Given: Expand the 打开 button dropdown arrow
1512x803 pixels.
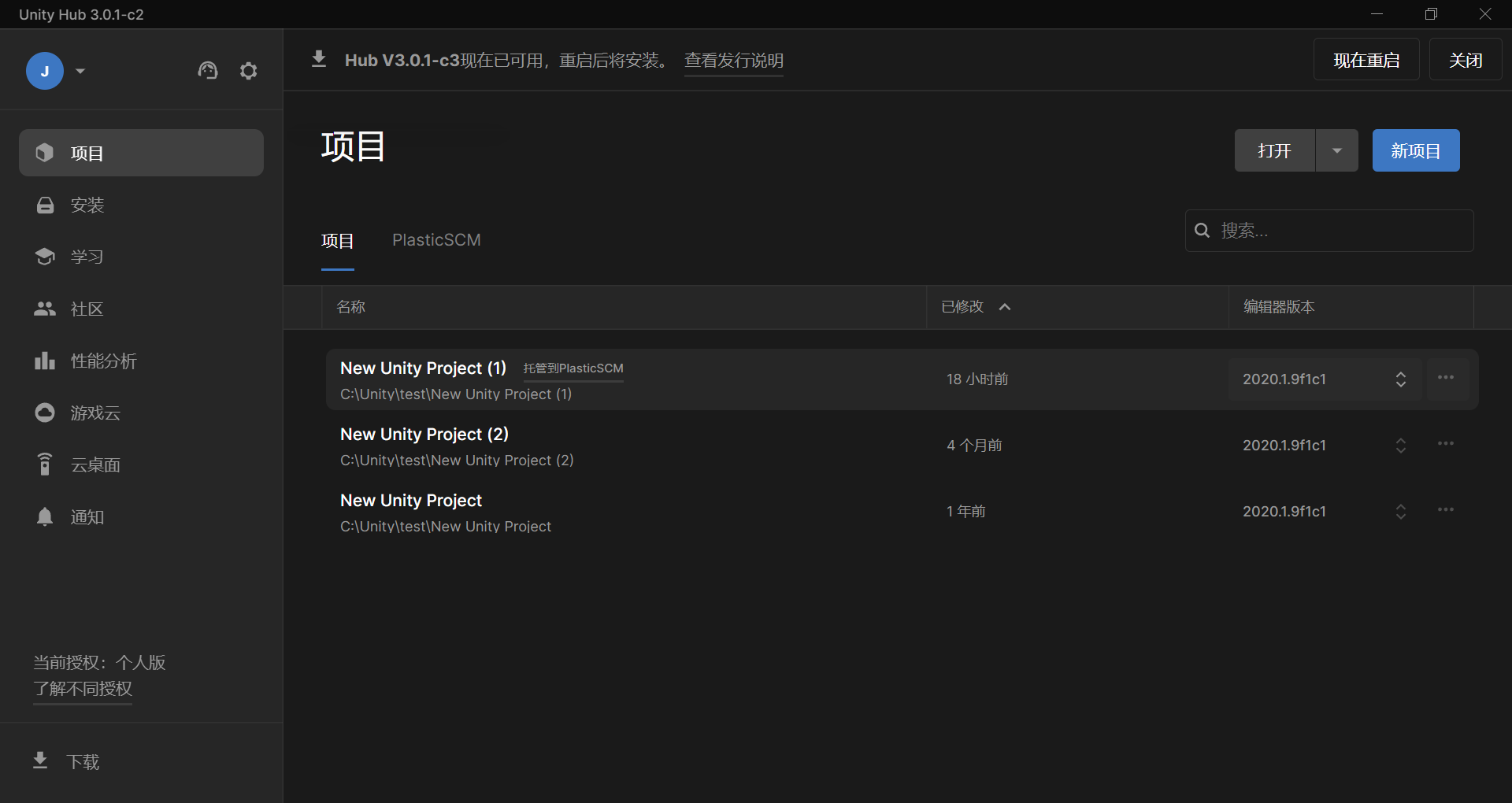Looking at the screenshot, I should tap(1337, 150).
